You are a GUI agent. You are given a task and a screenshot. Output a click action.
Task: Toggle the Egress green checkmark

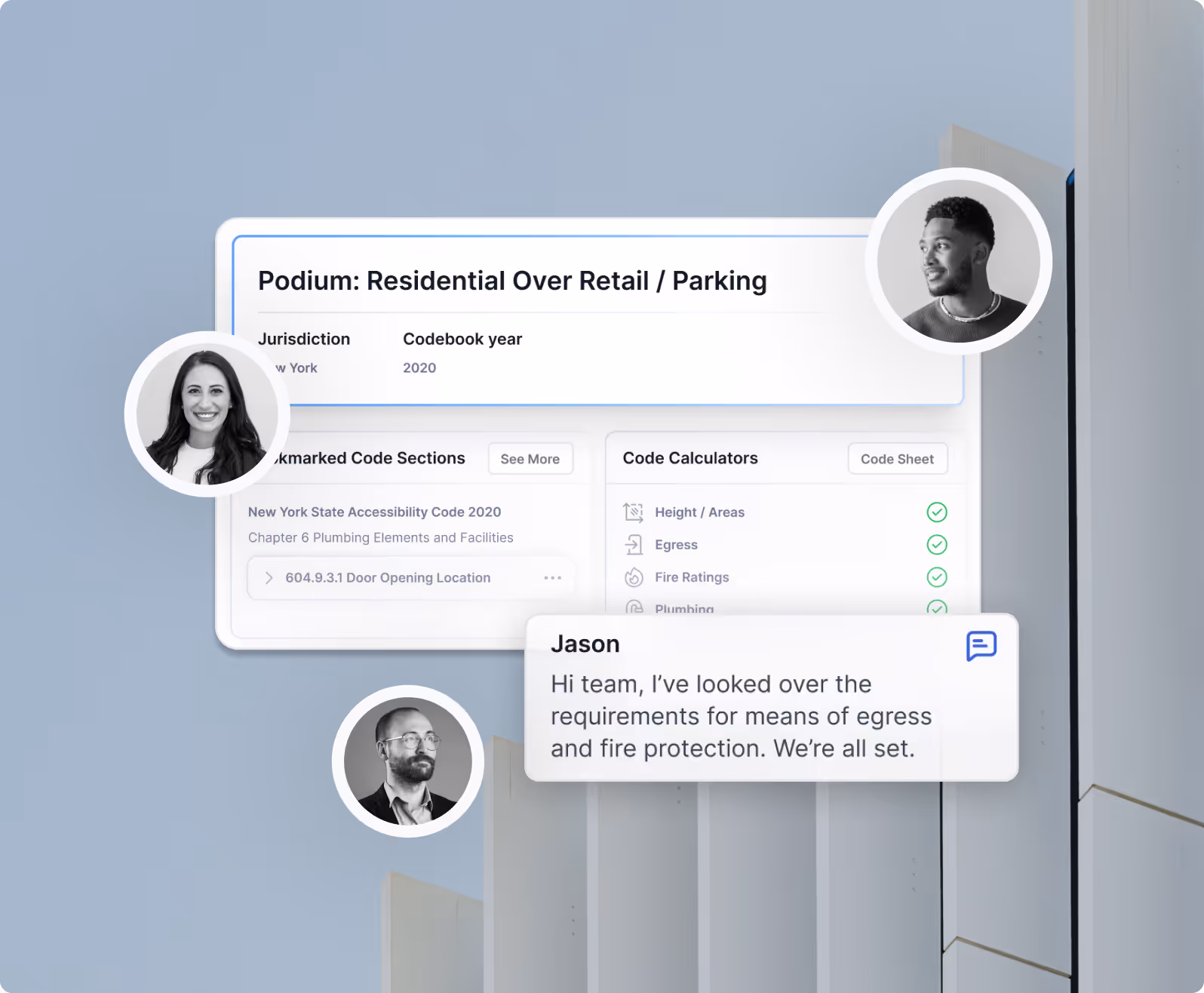pos(937,545)
